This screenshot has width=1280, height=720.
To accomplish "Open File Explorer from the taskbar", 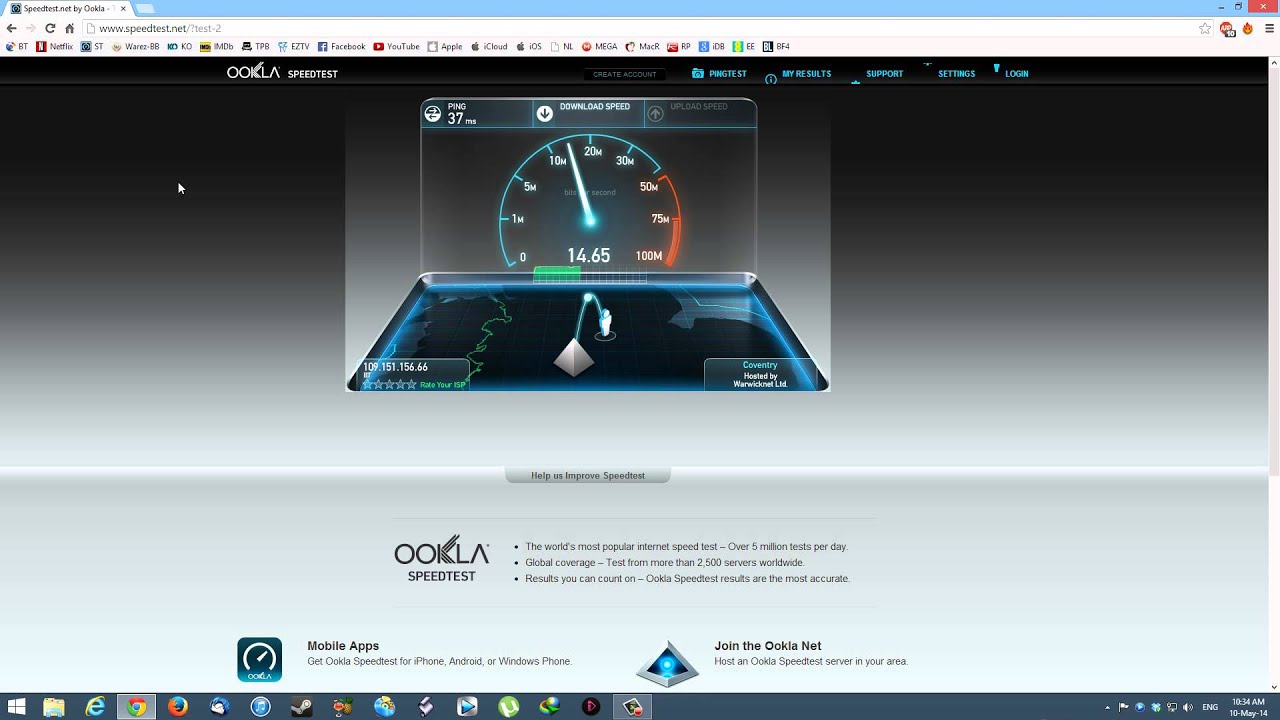I will [54, 707].
